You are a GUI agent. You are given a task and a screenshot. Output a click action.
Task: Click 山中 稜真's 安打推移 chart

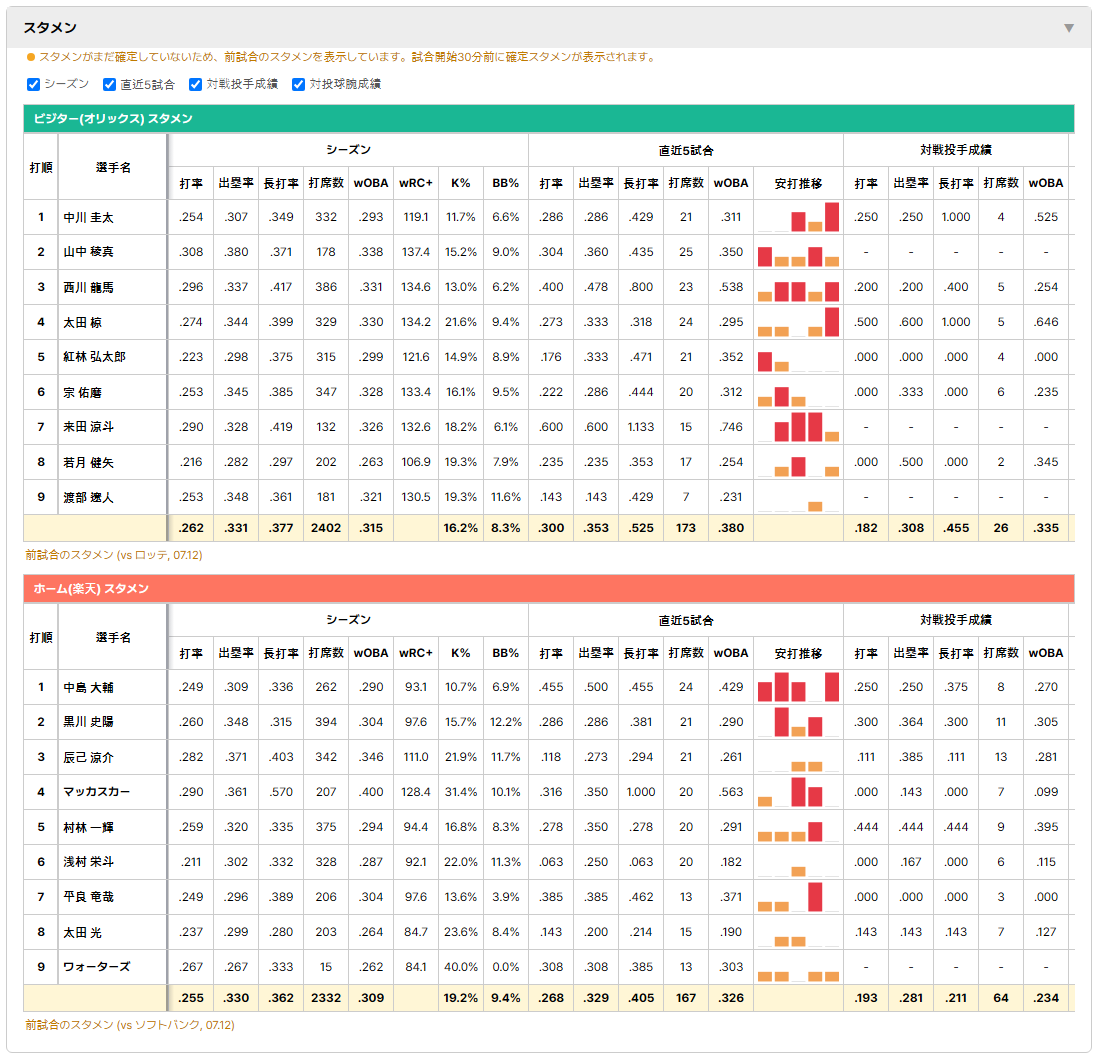(x=798, y=252)
